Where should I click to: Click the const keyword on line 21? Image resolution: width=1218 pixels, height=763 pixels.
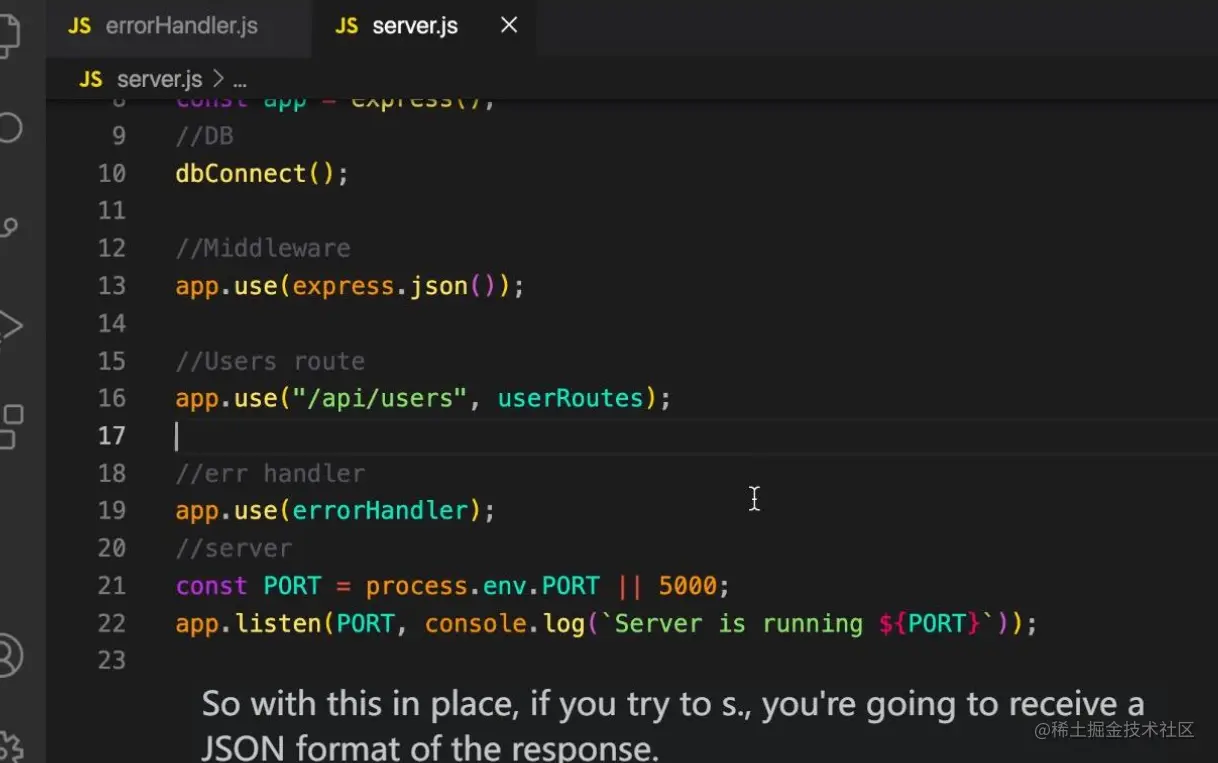point(211,585)
